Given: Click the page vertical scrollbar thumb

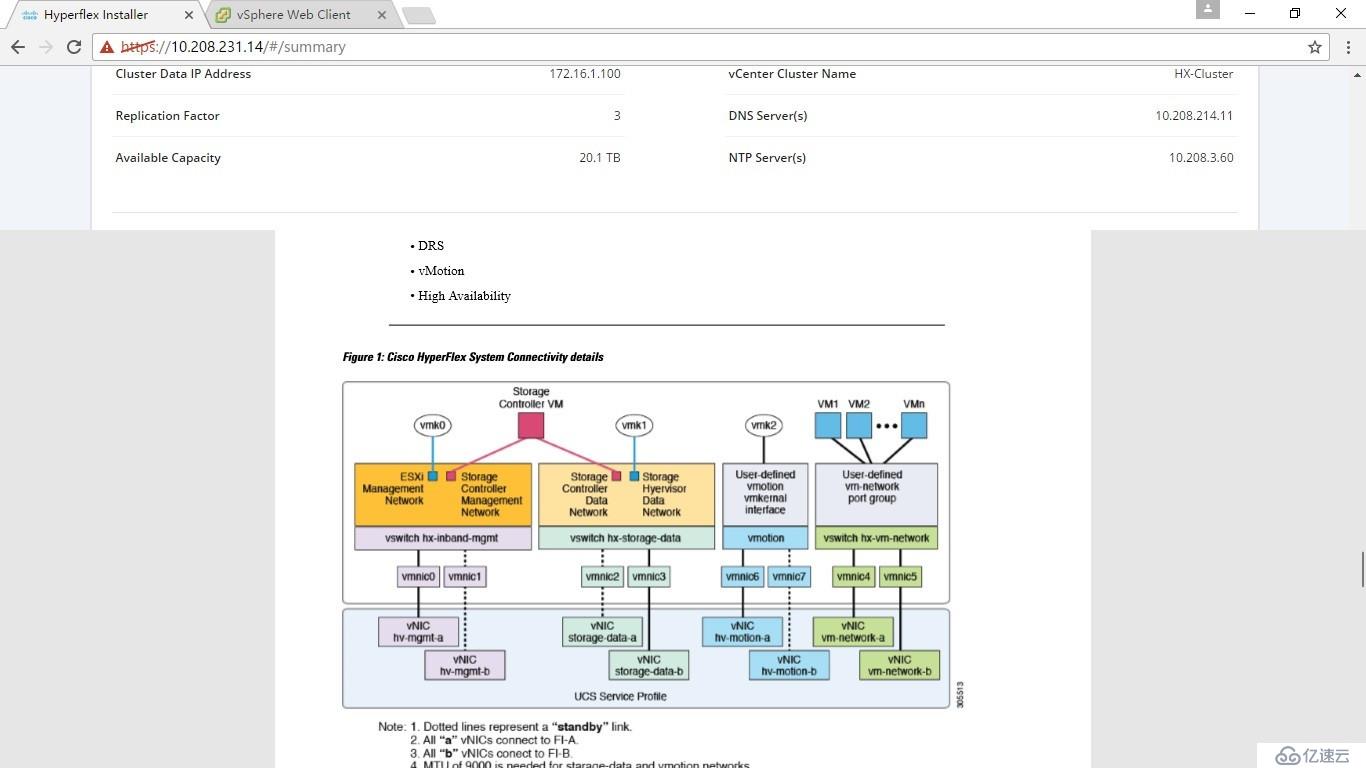Looking at the screenshot, I should click(x=1362, y=569).
